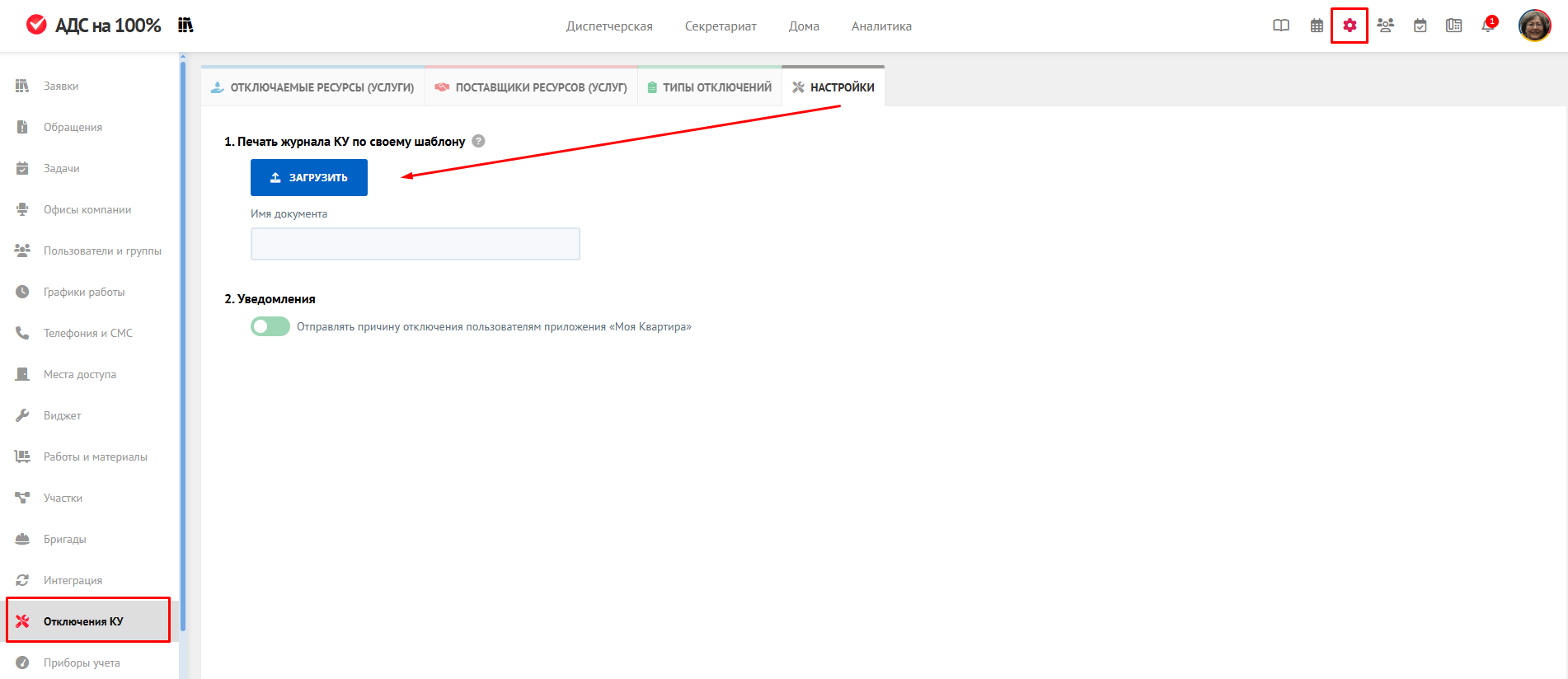This screenshot has height=679, width=1568.
Task: Open the «Поставщики ресурсов (услуг)» tab
Action: [x=532, y=87]
